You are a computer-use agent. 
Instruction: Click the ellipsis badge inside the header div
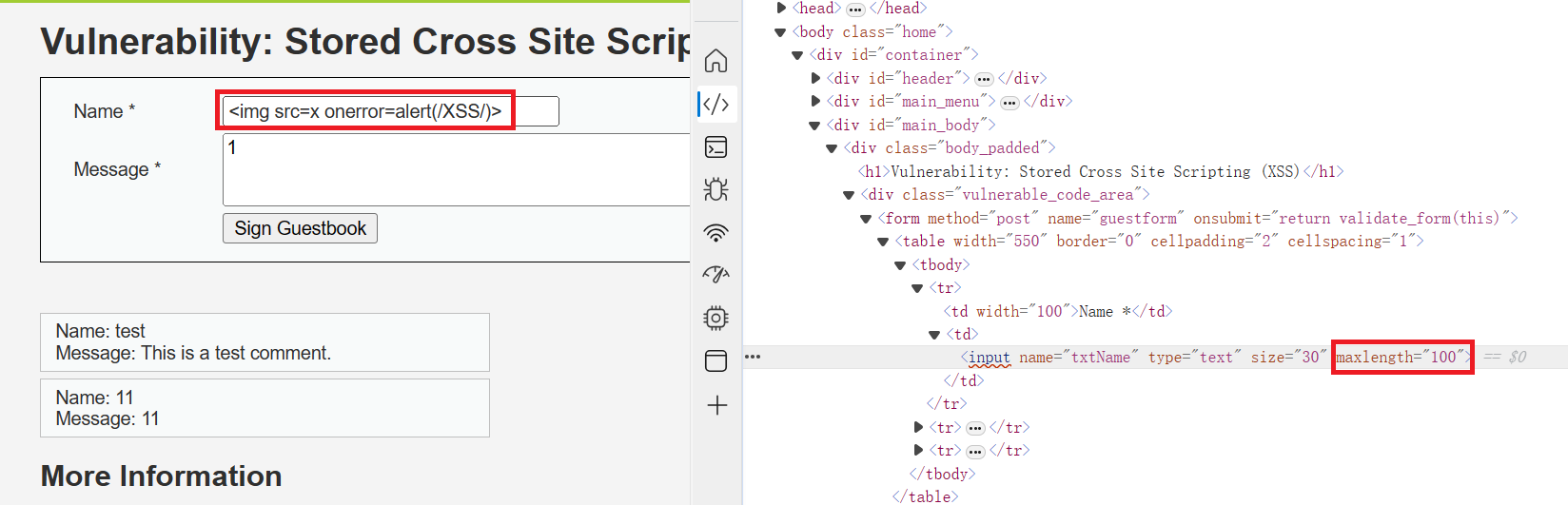(984, 79)
